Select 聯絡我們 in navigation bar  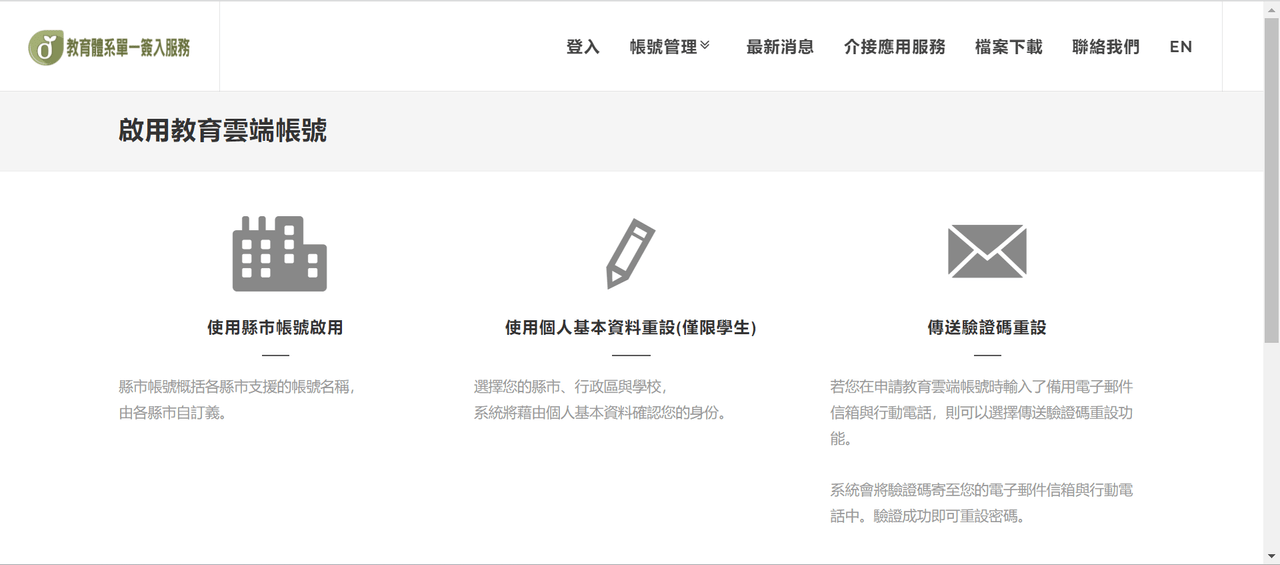[1106, 47]
